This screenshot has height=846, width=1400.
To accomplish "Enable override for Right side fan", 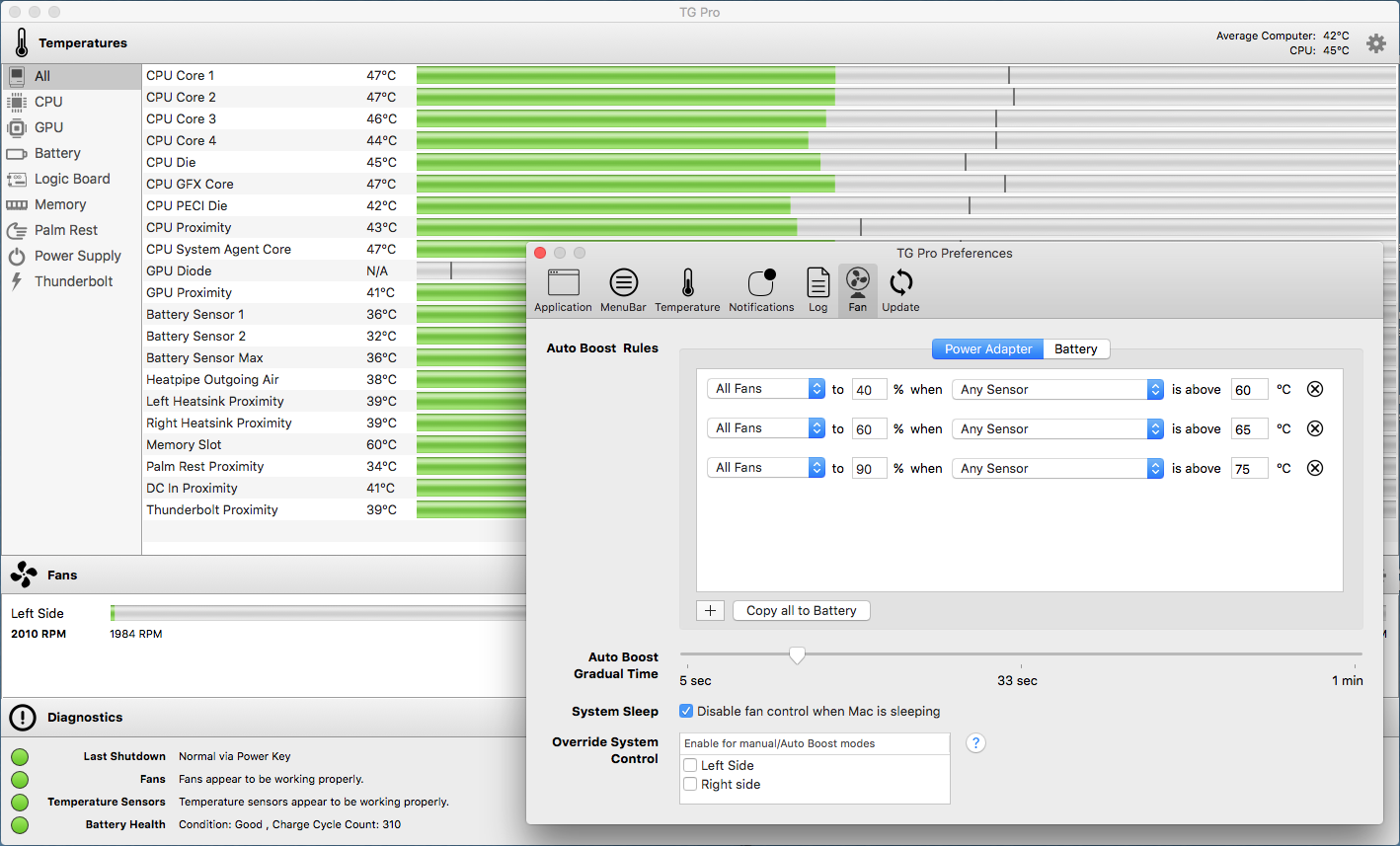I will [691, 784].
